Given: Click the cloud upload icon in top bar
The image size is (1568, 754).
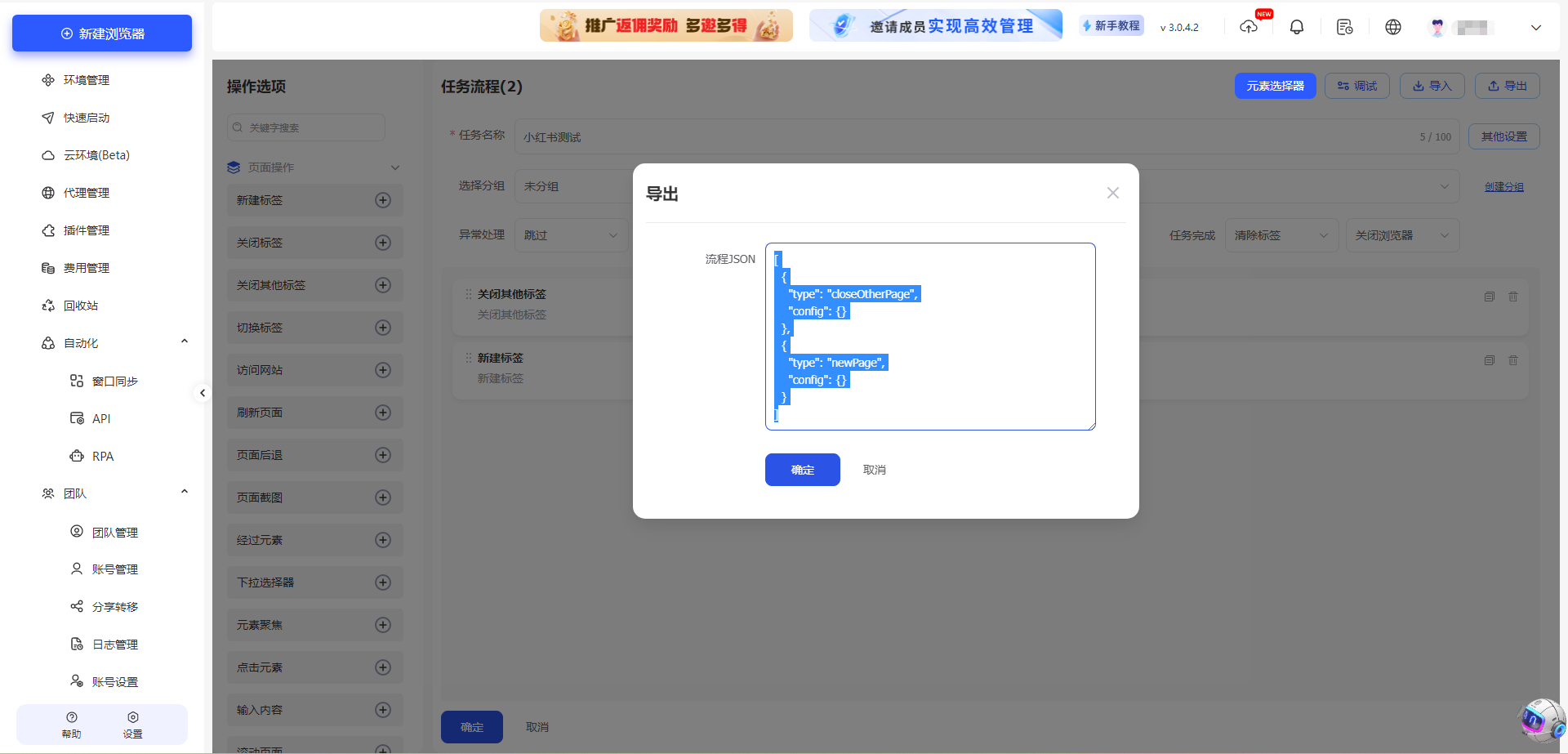Looking at the screenshot, I should 1249,27.
